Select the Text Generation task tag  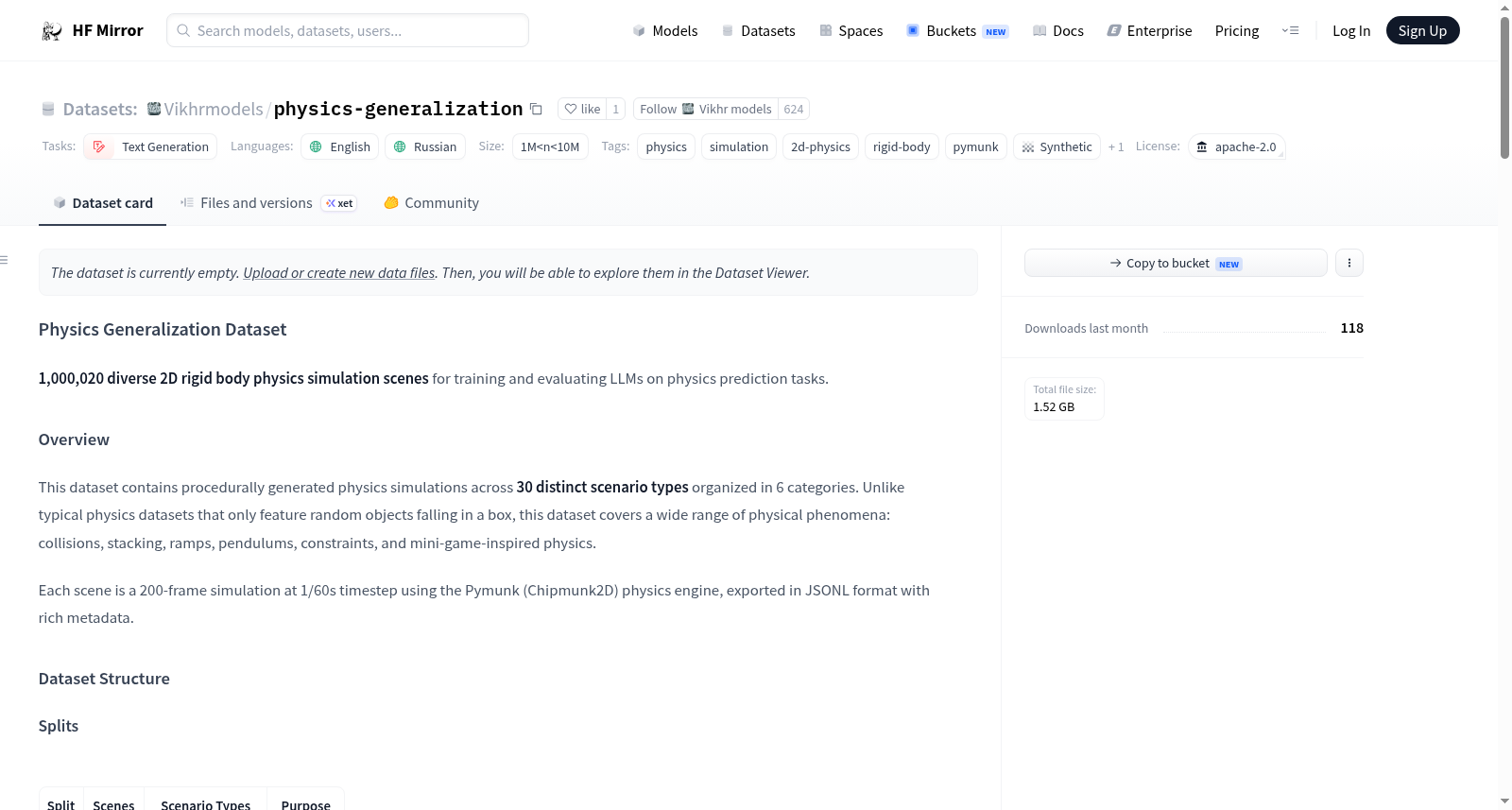[150, 146]
